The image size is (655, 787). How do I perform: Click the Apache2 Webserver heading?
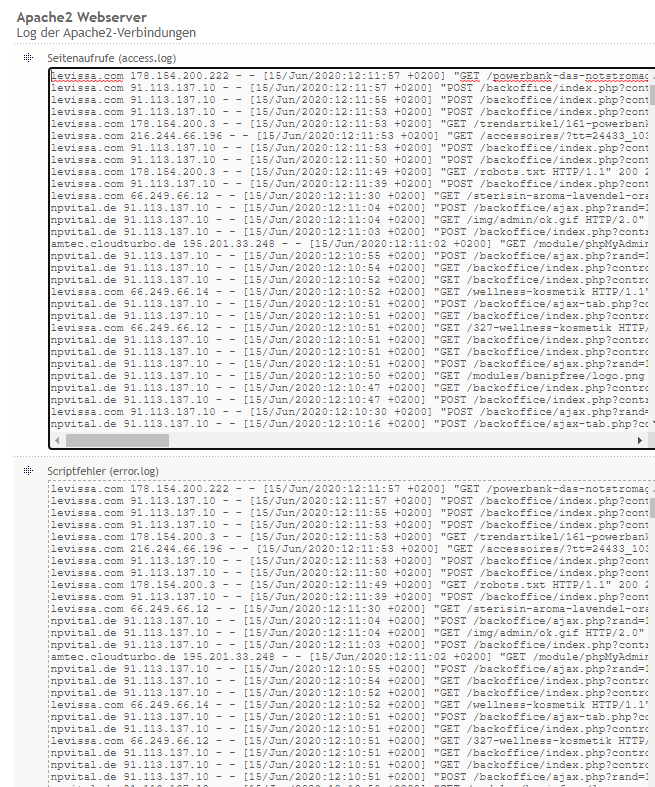82,17
